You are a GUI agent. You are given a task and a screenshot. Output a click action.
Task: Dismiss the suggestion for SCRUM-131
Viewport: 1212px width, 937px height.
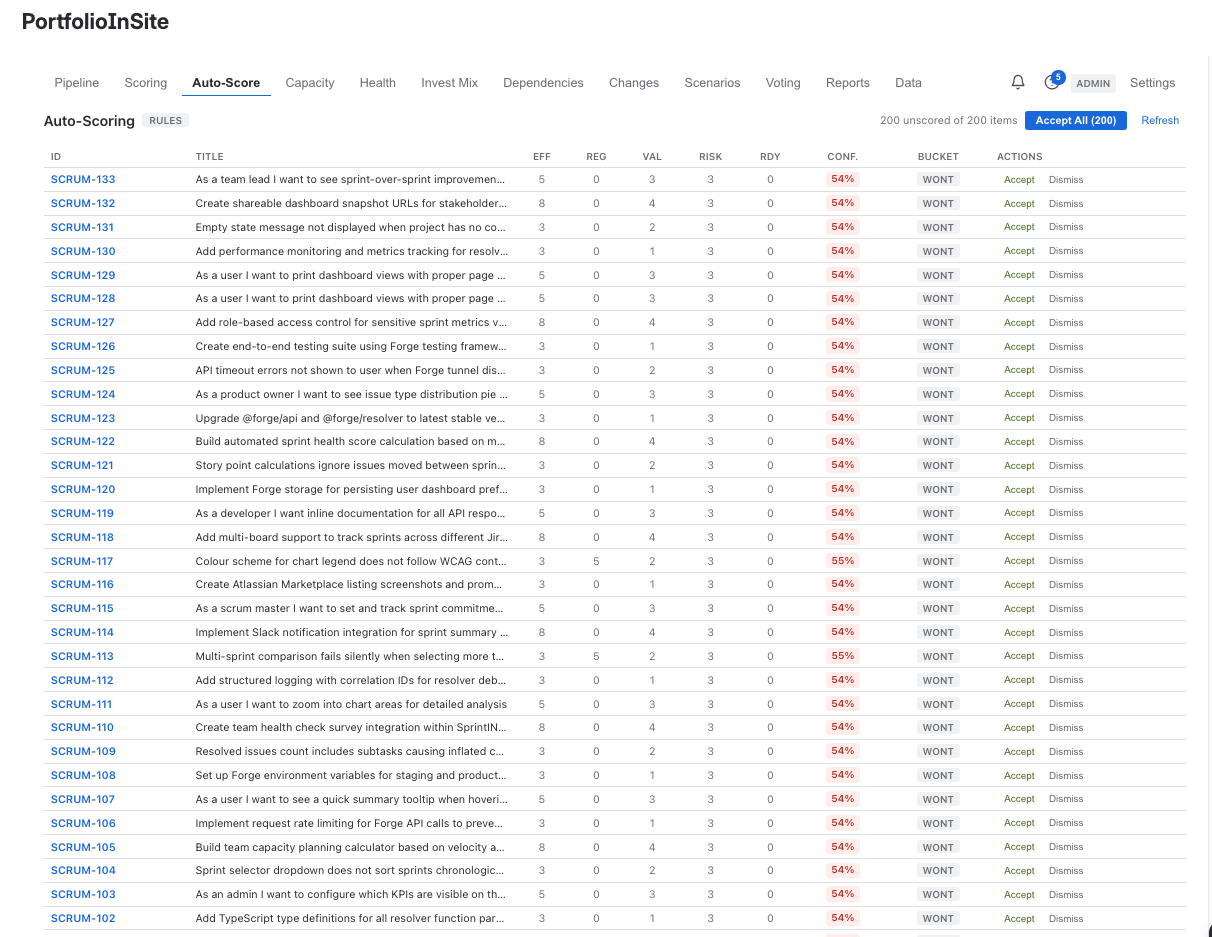[1066, 227]
